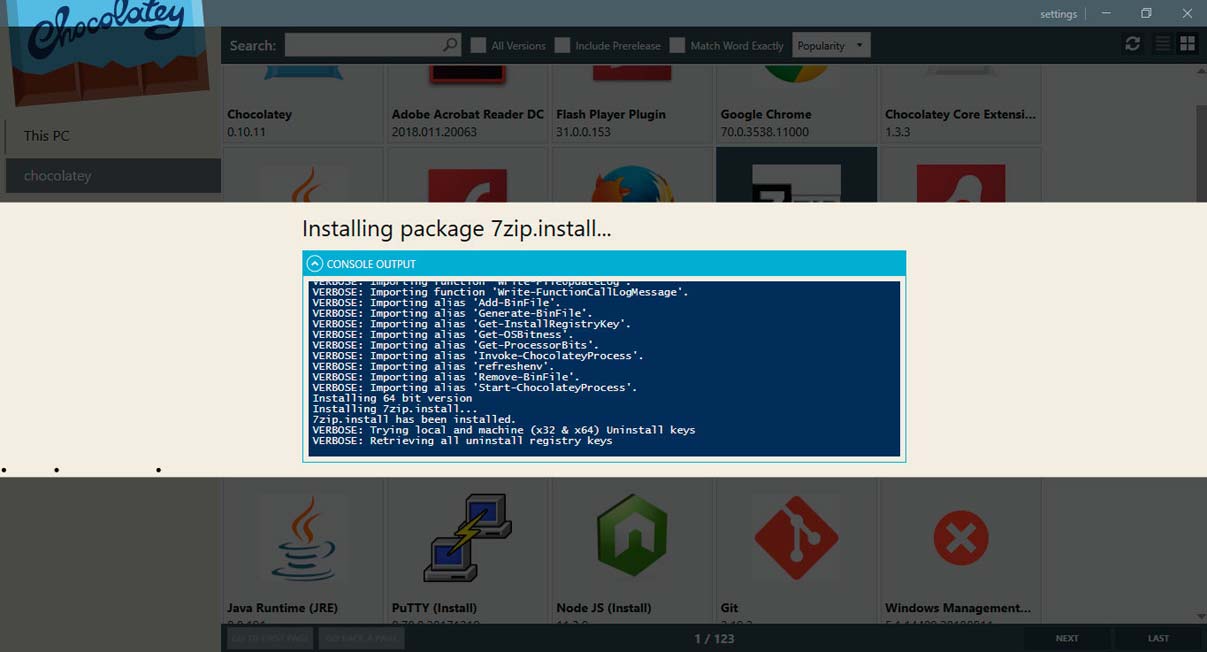Click the Git package name
Image resolution: width=1207 pixels, height=652 pixels.
click(x=730, y=608)
